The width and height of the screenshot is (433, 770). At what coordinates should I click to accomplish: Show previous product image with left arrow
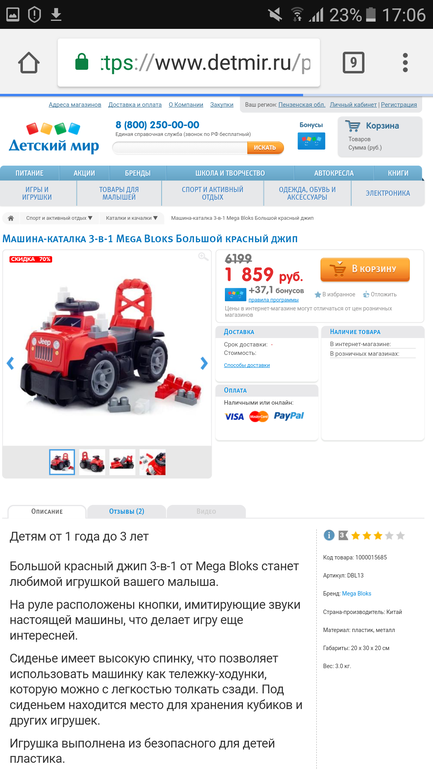[10, 363]
